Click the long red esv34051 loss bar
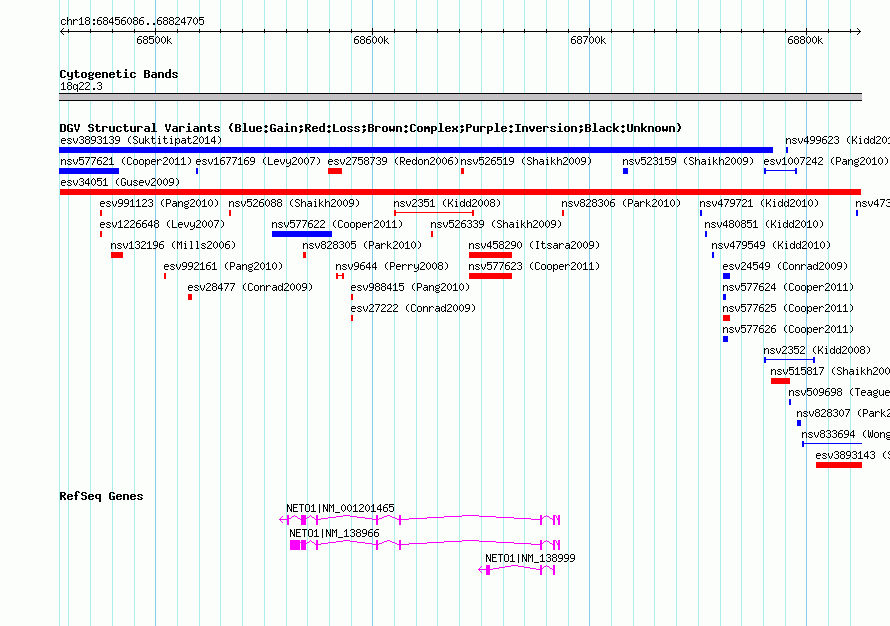The image size is (890, 626). tap(460, 192)
